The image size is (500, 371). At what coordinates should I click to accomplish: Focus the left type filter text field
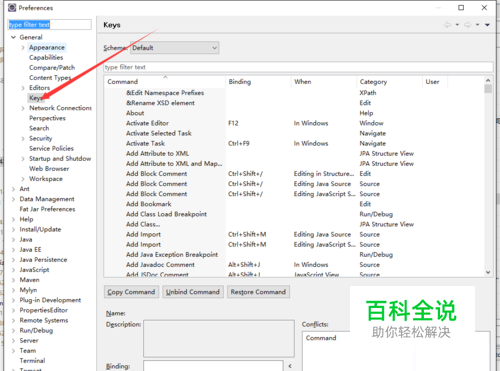[x=49, y=25]
